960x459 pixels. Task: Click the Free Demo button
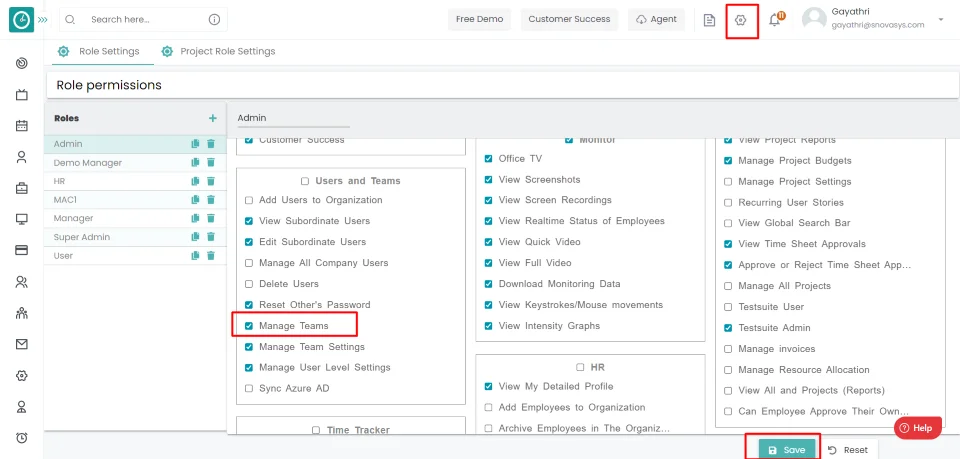pos(479,19)
